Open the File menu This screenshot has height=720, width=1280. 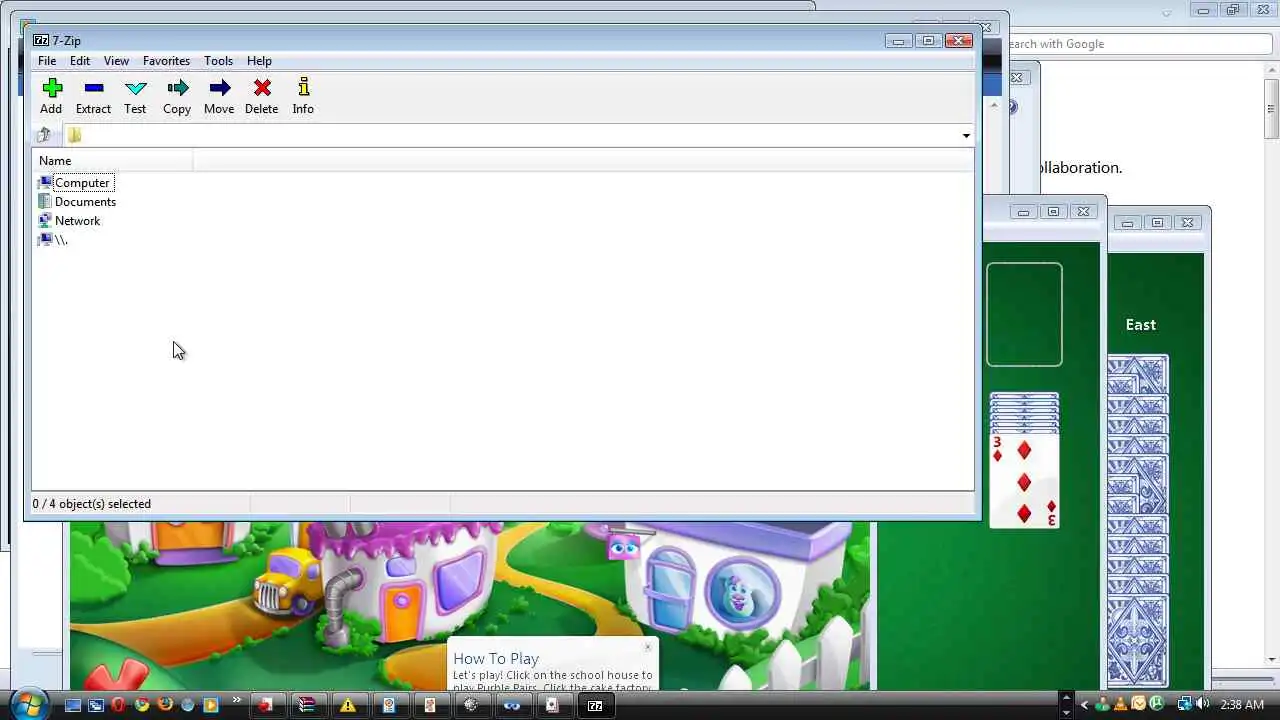click(x=47, y=61)
